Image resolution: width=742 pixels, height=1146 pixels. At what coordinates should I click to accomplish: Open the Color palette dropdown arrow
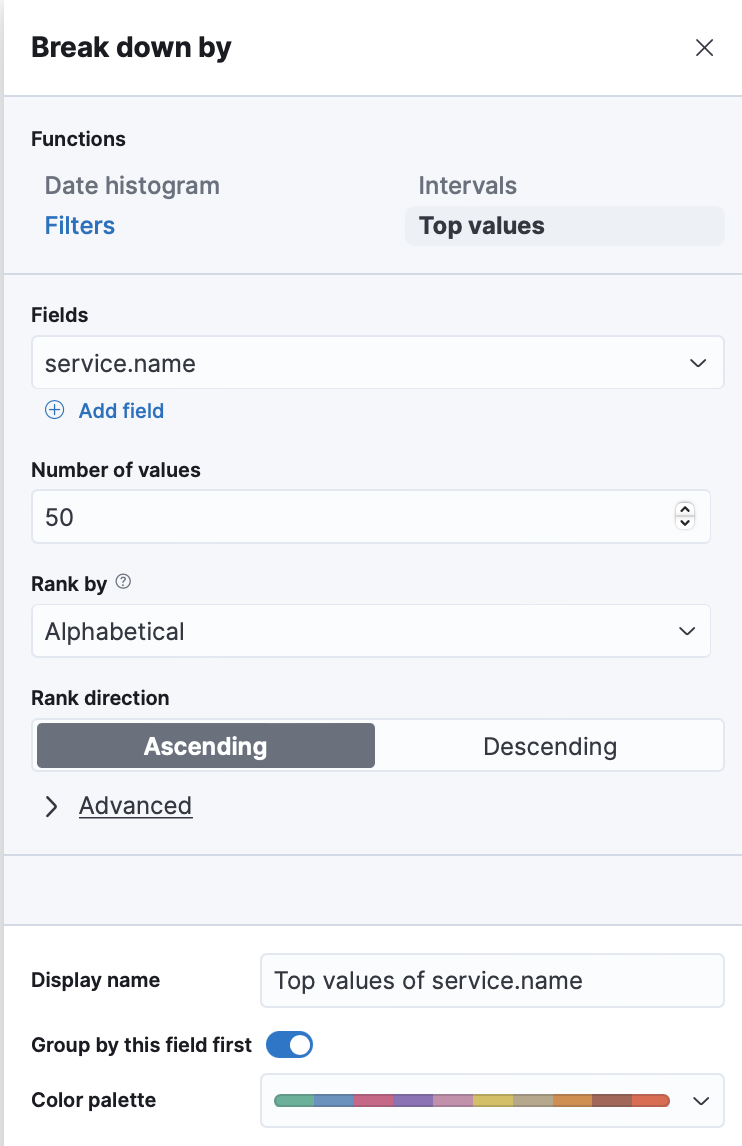pos(701,1100)
